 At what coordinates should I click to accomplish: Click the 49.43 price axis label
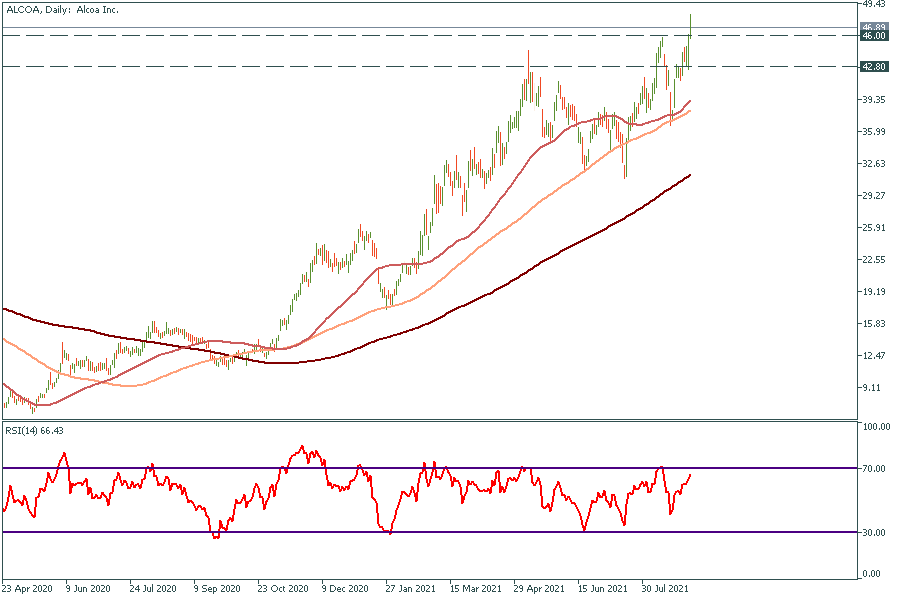[874, 4]
